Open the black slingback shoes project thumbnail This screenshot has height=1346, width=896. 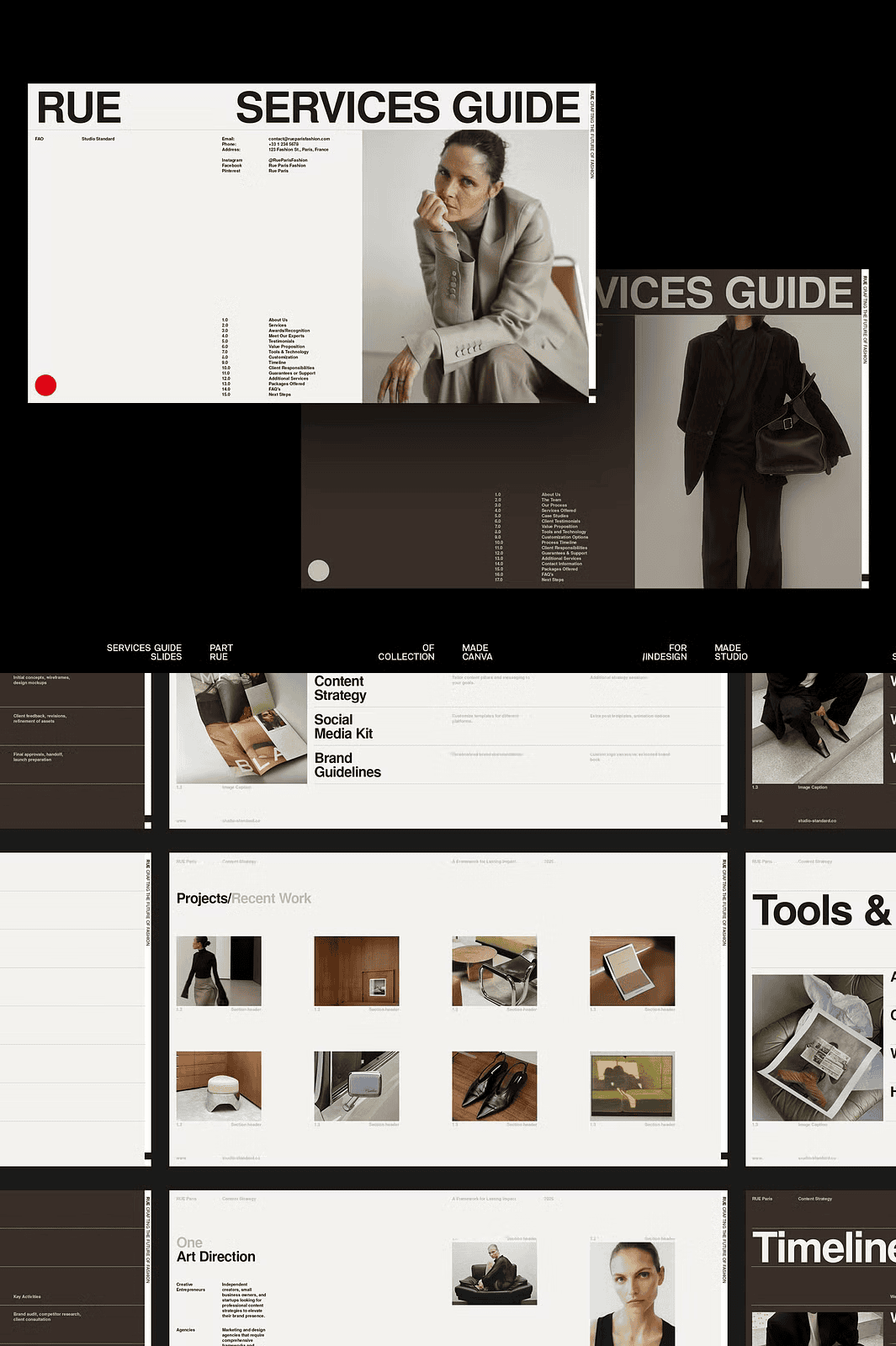(494, 1085)
